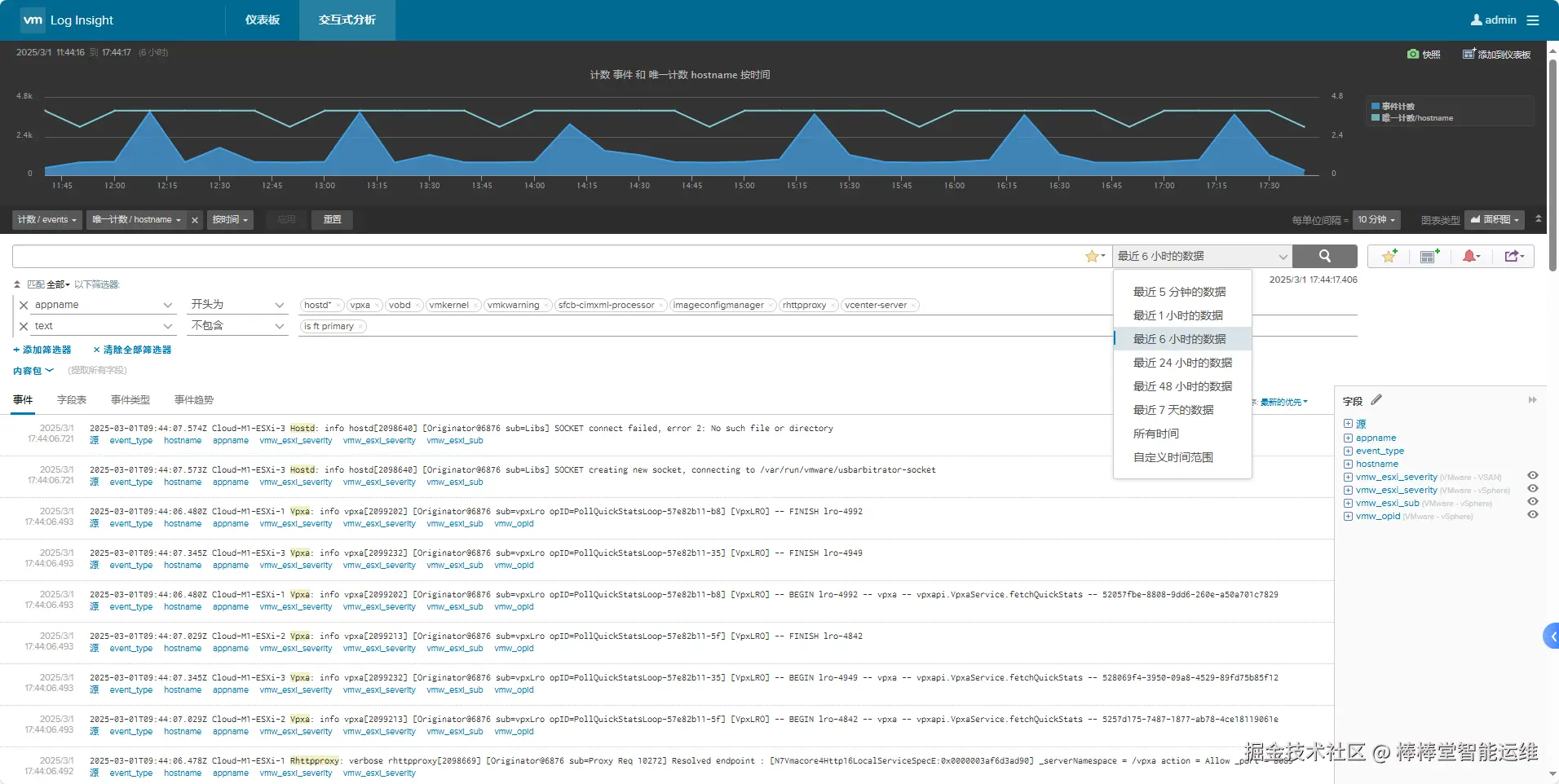Add current query to favorites (star plus icon)

pos(1390,256)
